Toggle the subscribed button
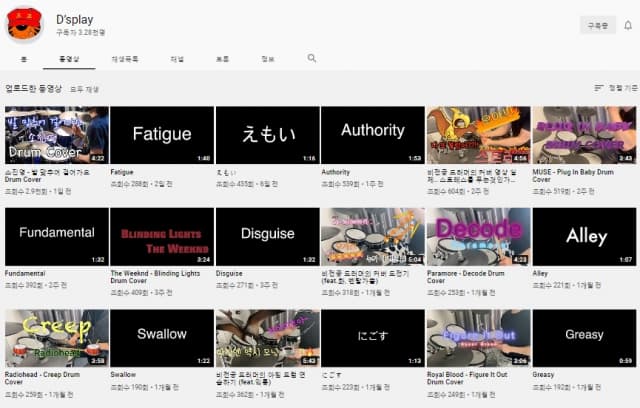 point(598,26)
